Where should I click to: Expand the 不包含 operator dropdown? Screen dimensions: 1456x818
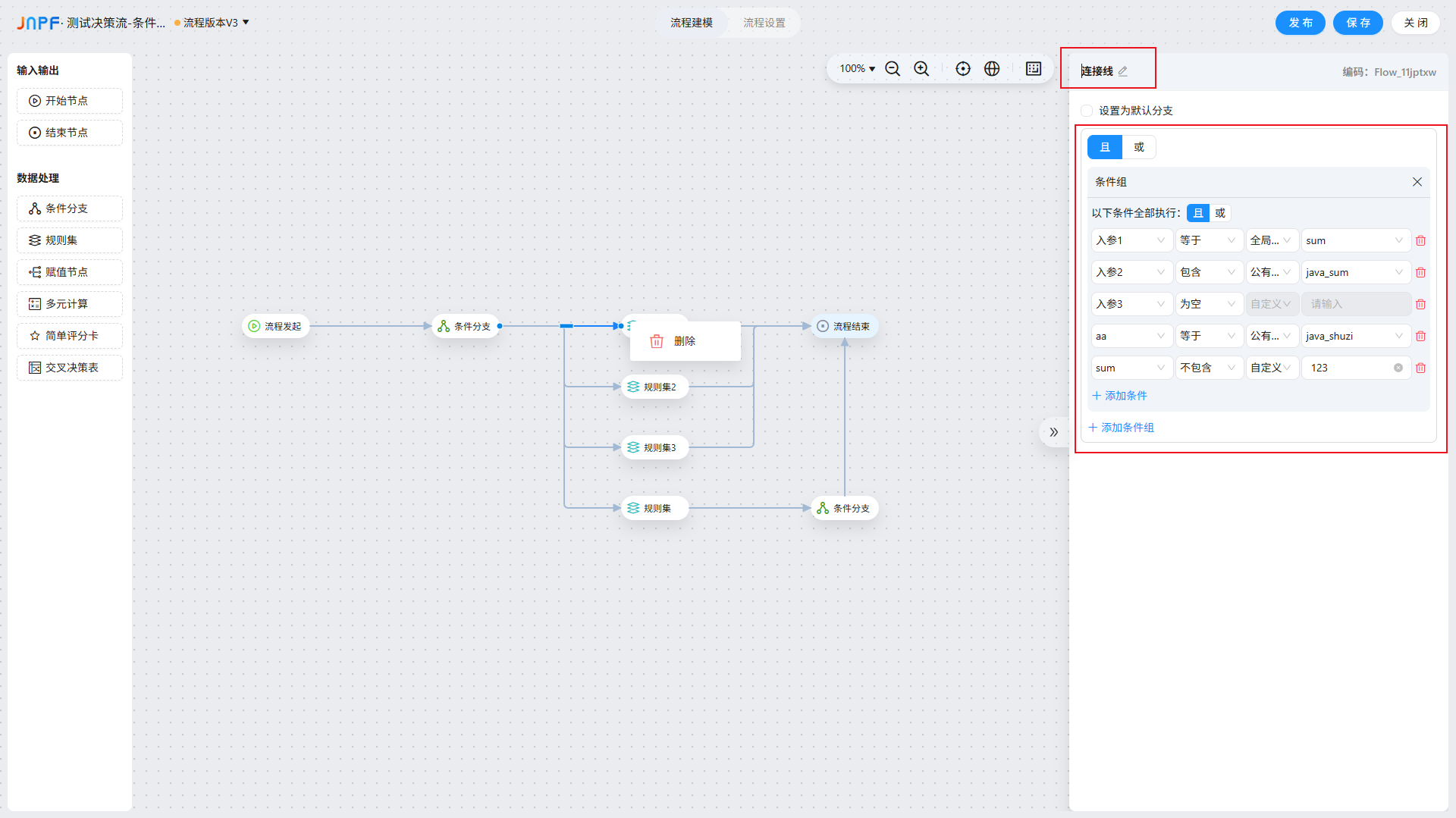pyautogui.click(x=1208, y=368)
